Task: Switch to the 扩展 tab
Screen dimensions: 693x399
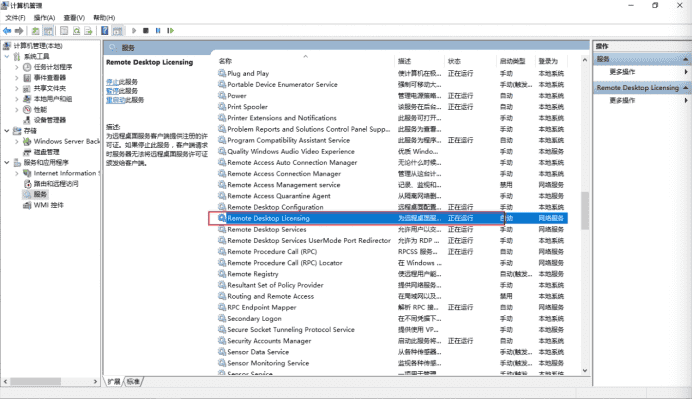Action: click(114, 381)
